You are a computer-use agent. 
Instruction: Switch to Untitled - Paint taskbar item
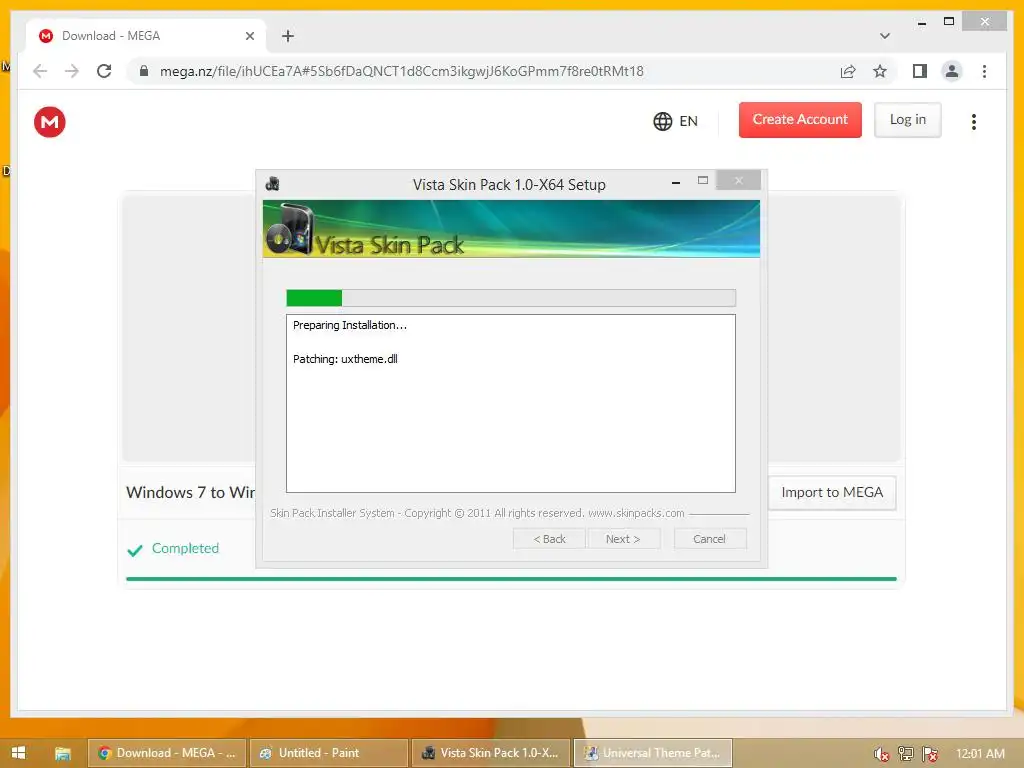point(328,753)
